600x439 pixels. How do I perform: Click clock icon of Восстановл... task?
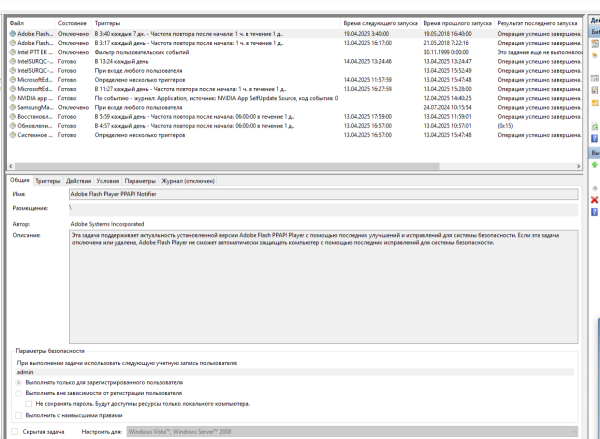point(13,116)
